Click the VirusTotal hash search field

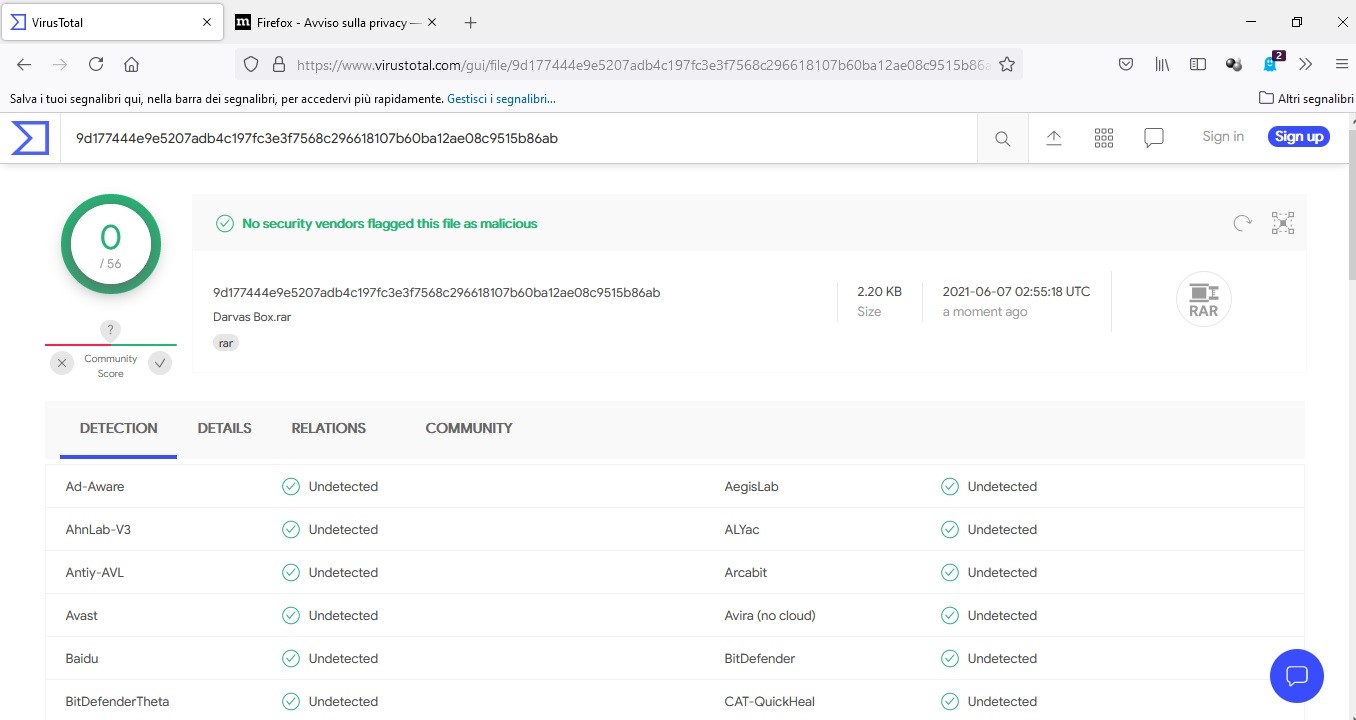(520, 138)
